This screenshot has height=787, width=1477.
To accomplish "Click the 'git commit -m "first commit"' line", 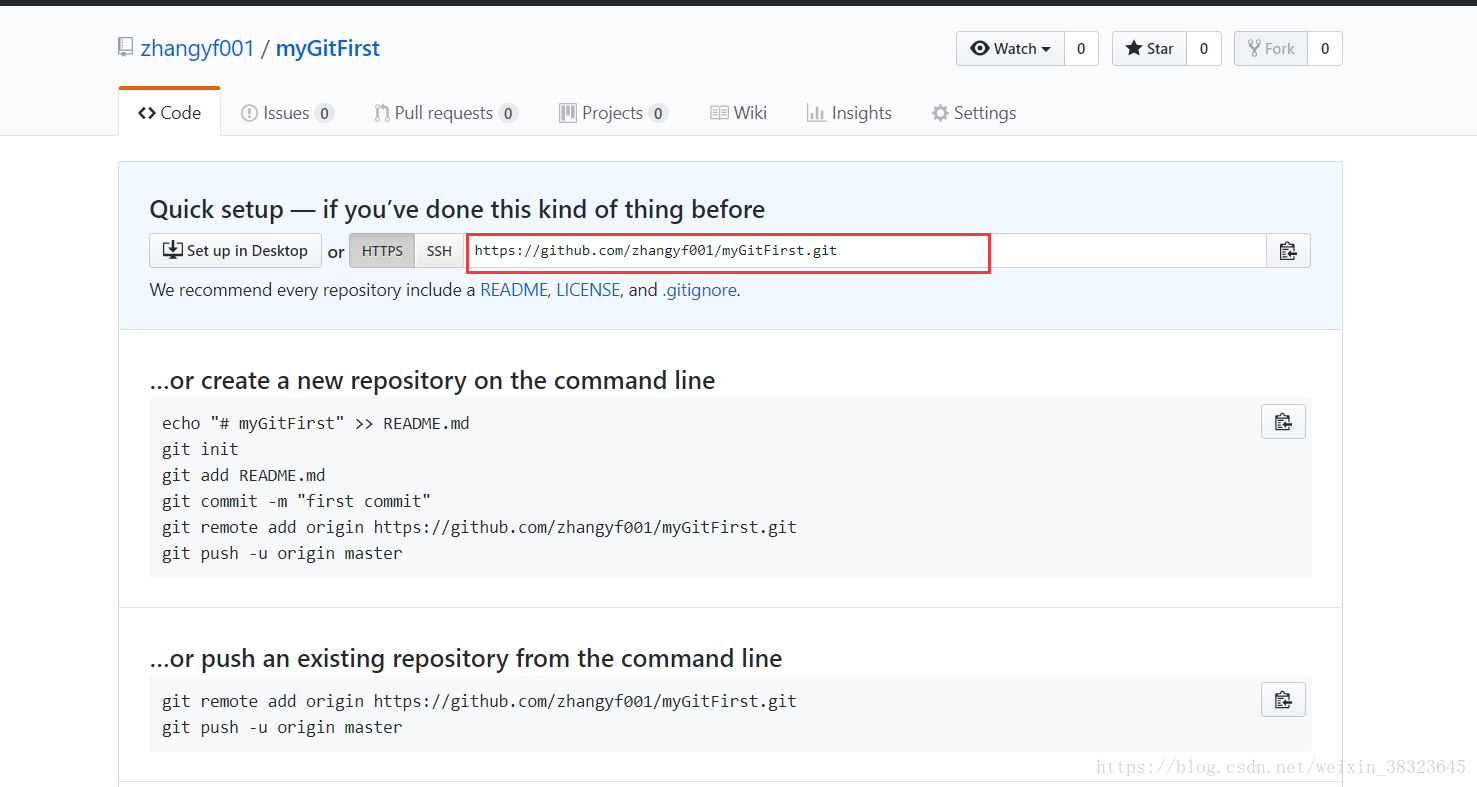I will point(296,501).
